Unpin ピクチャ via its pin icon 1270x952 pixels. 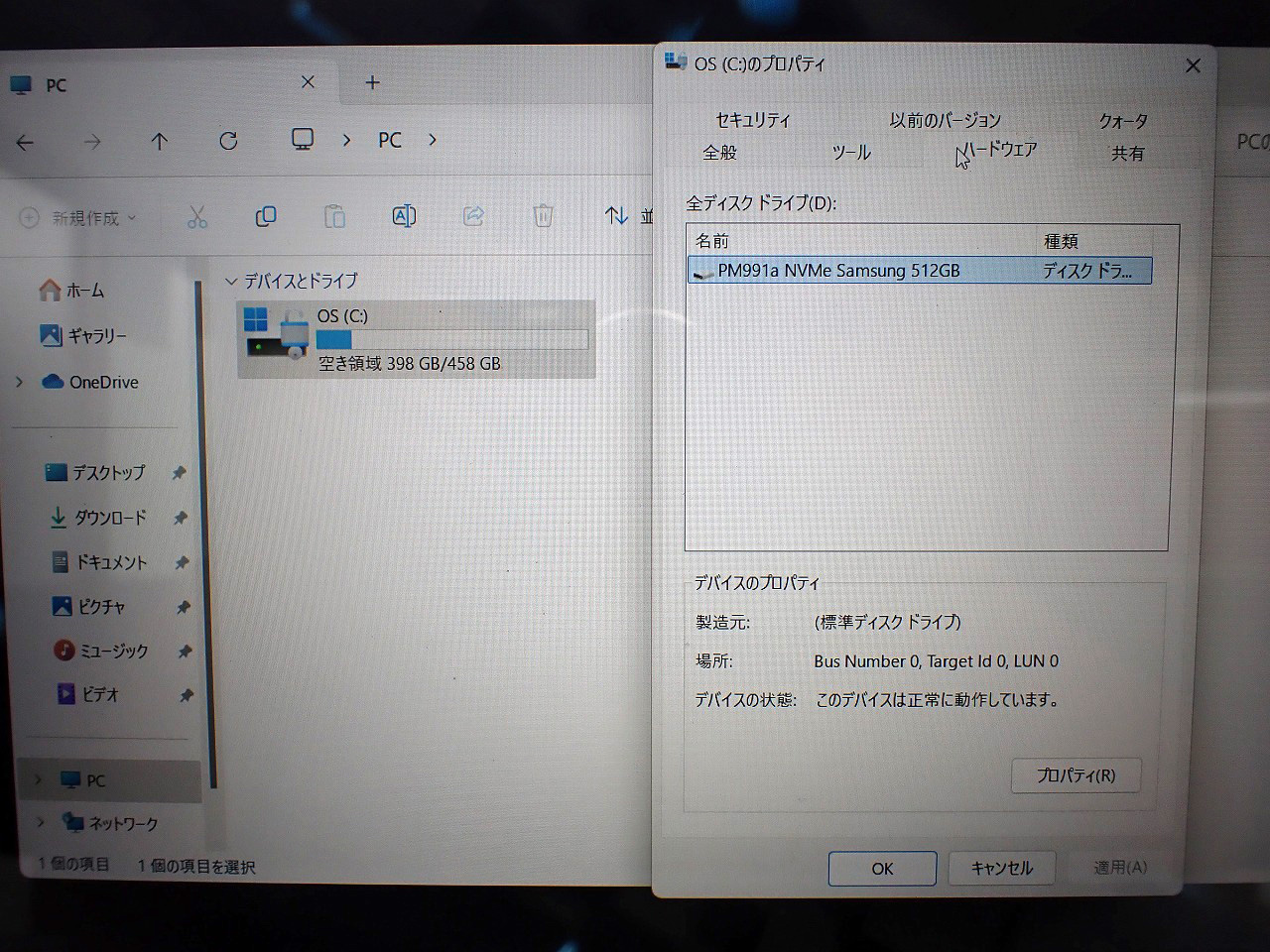(x=183, y=607)
